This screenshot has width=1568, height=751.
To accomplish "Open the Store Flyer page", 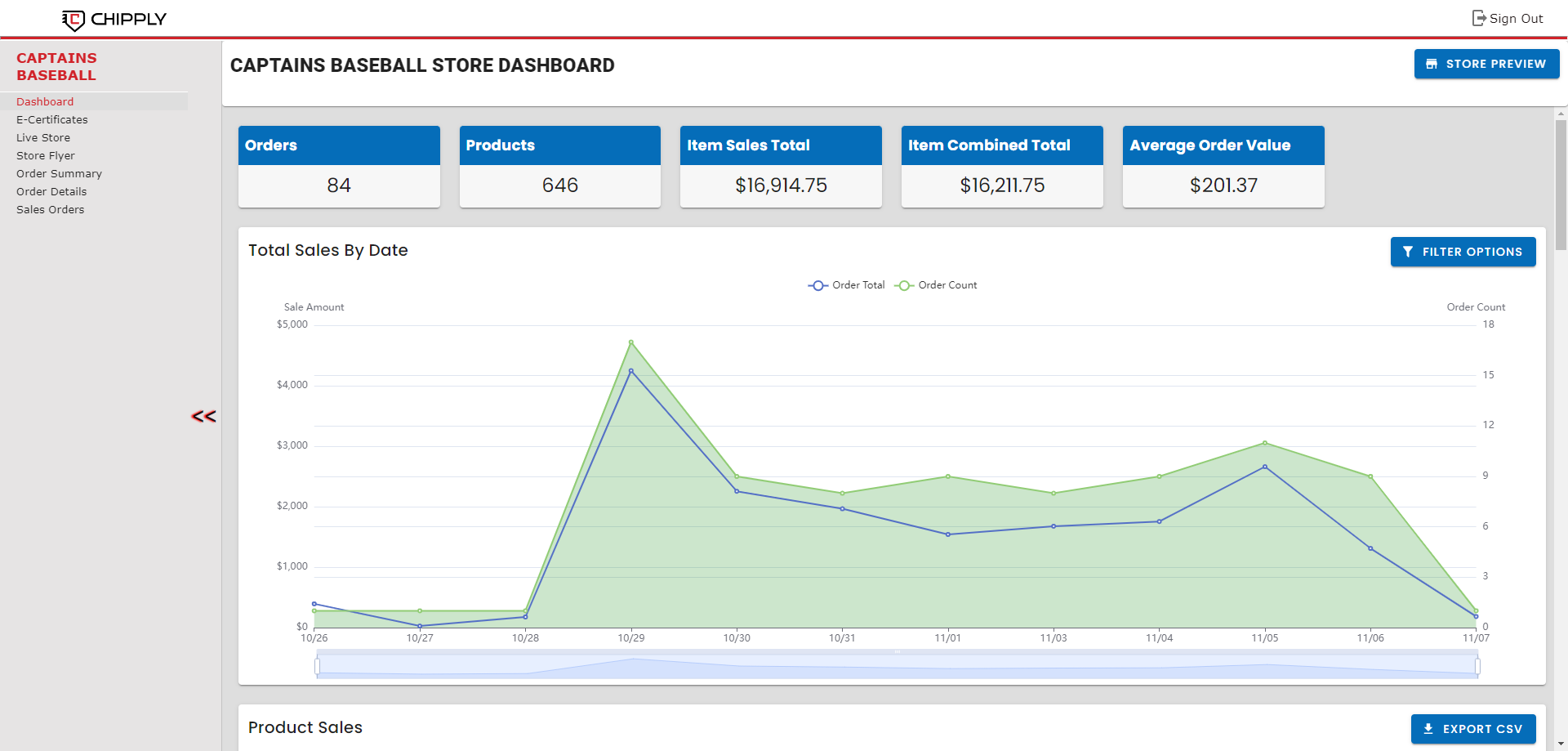I will pyautogui.click(x=46, y=155).
